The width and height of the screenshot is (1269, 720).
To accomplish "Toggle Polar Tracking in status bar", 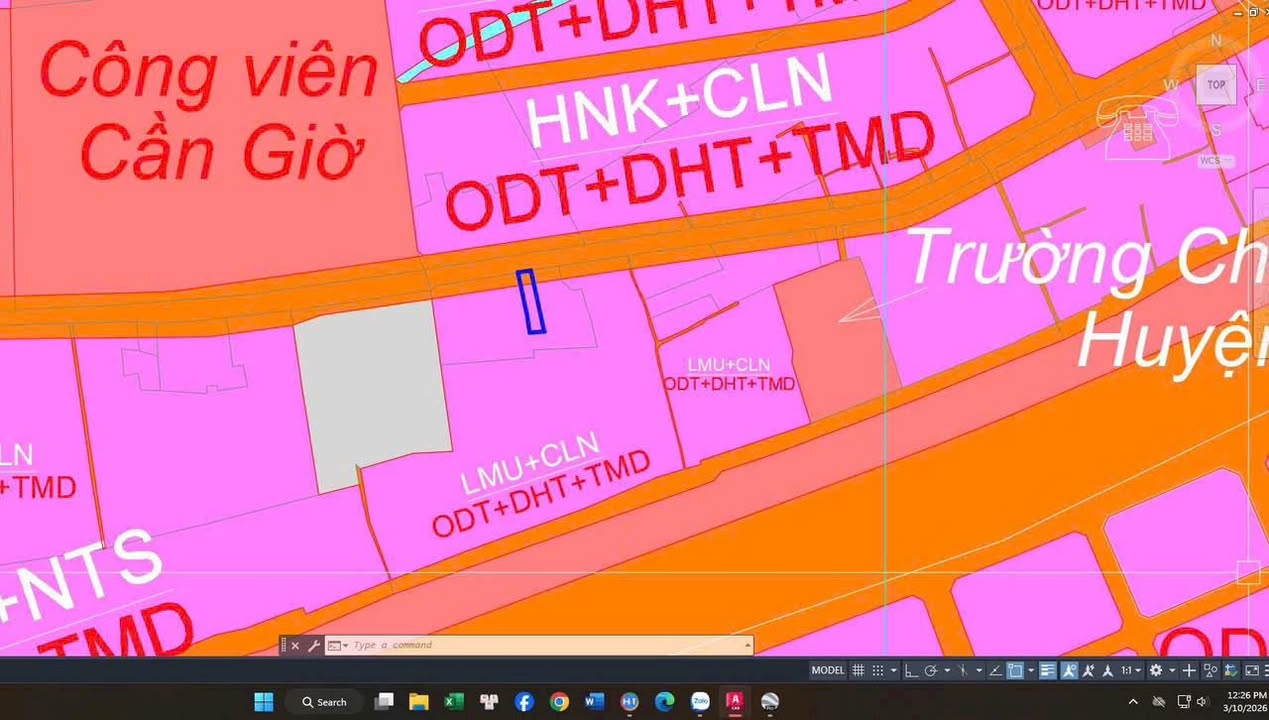I will pos(931,670).
